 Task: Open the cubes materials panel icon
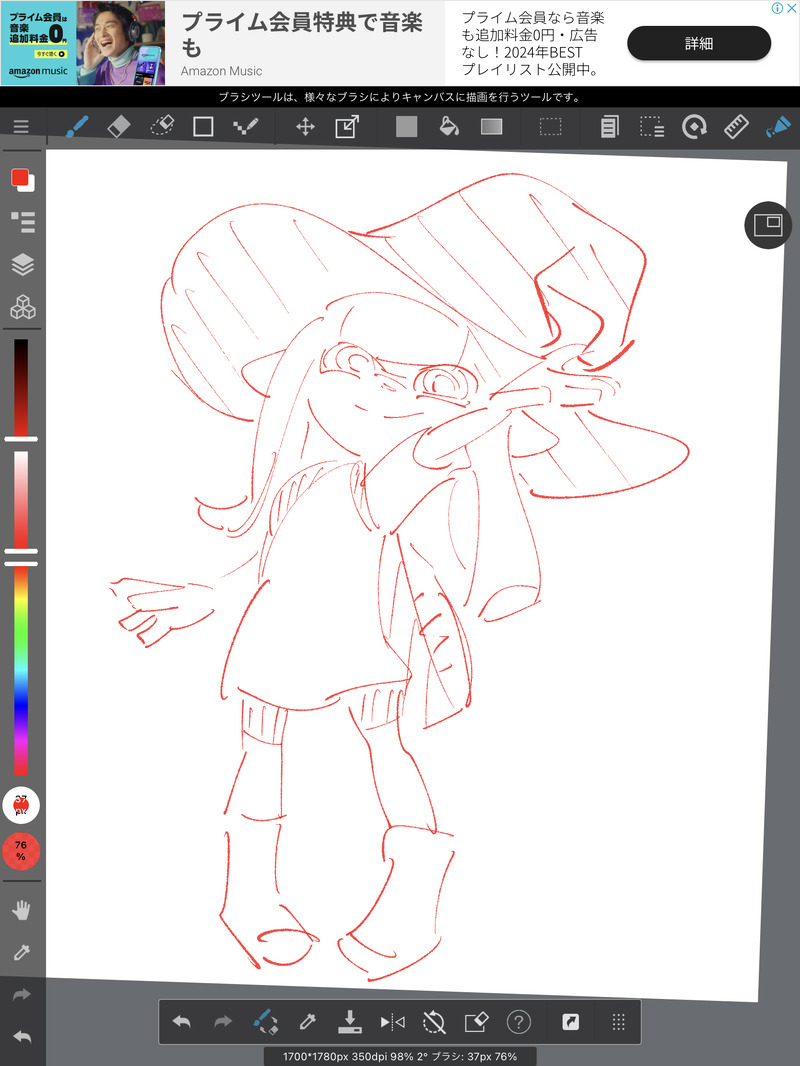tap(22, 307)
